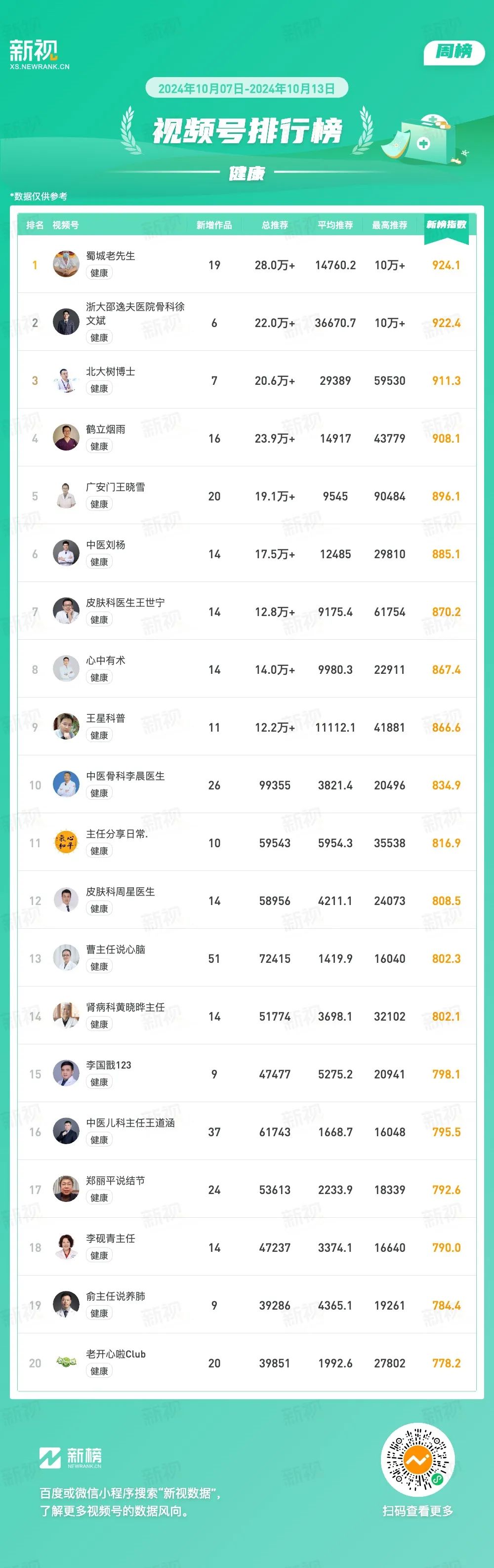Select the 新榜指数 column header

pos(446,225)
